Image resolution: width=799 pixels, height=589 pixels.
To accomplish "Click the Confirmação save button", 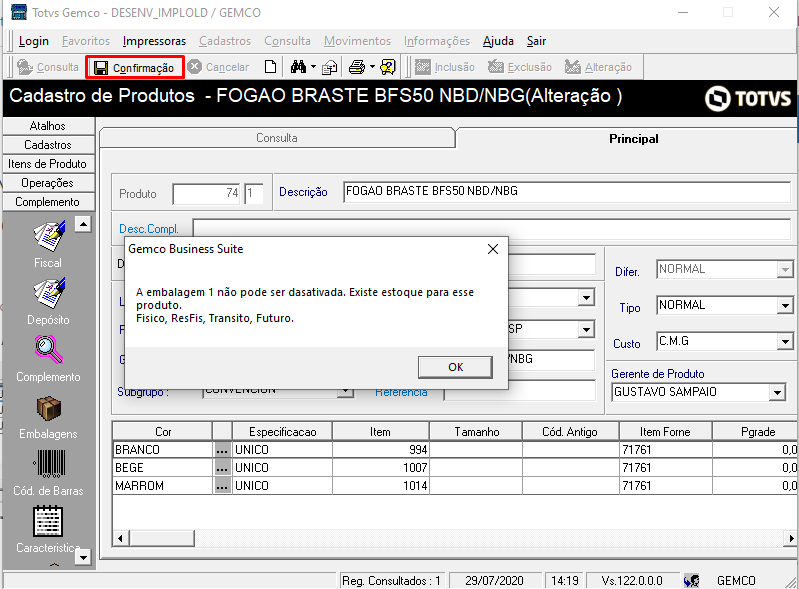I will tap(135, 67).
